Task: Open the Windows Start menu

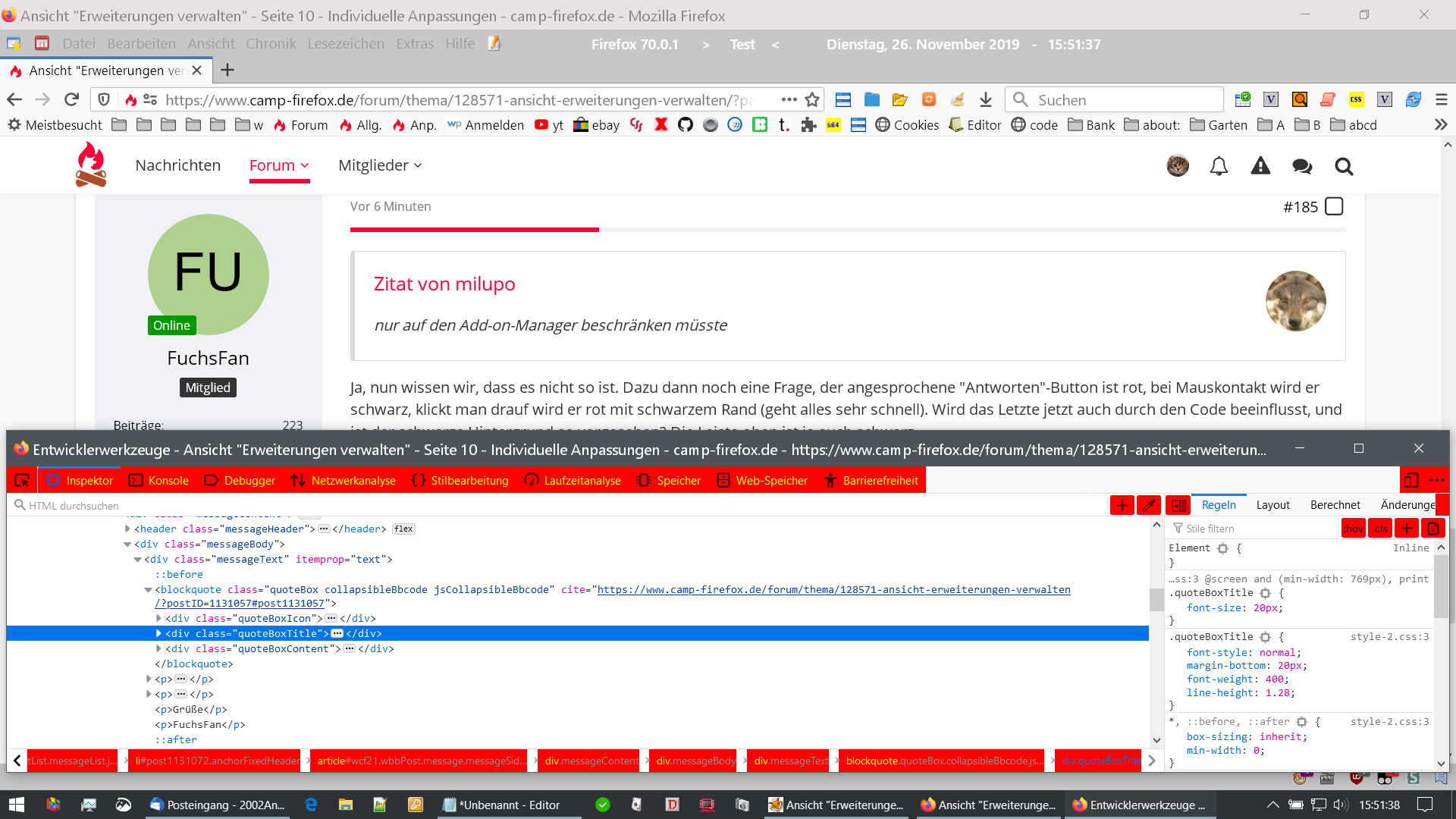Action: click(x=17, y=805)
